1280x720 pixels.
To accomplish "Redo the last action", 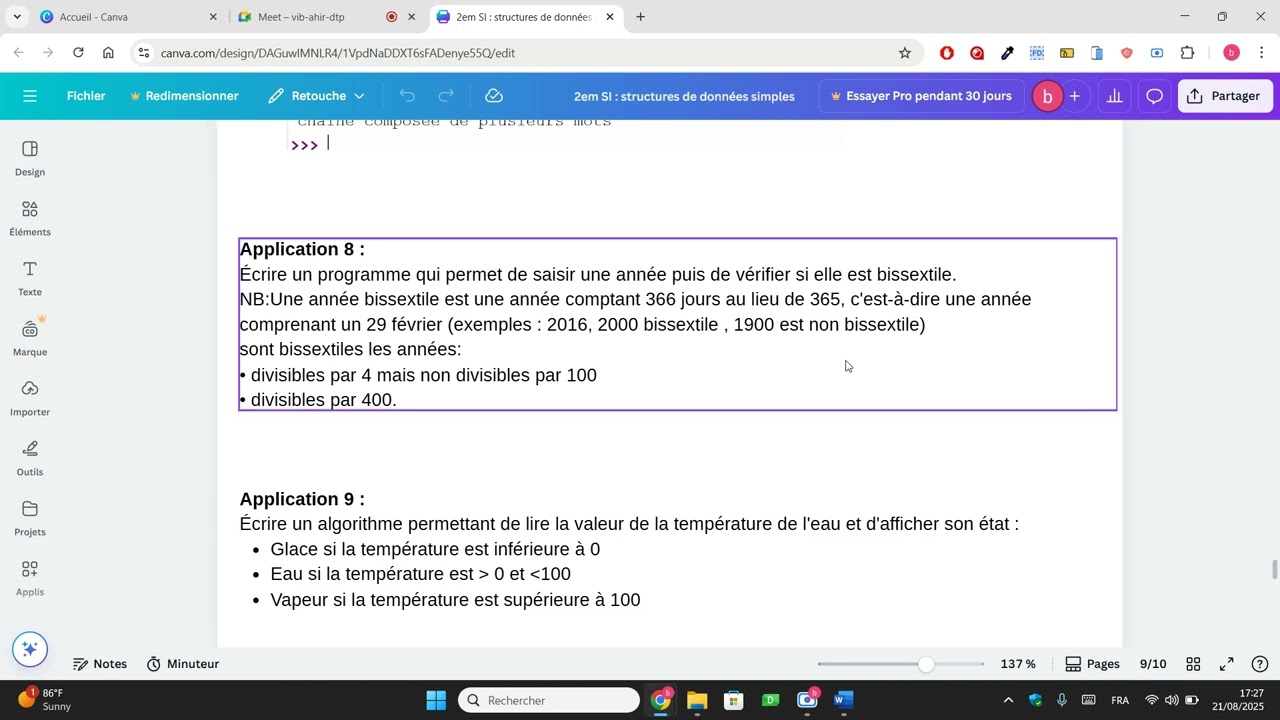I will click(446, 96).
